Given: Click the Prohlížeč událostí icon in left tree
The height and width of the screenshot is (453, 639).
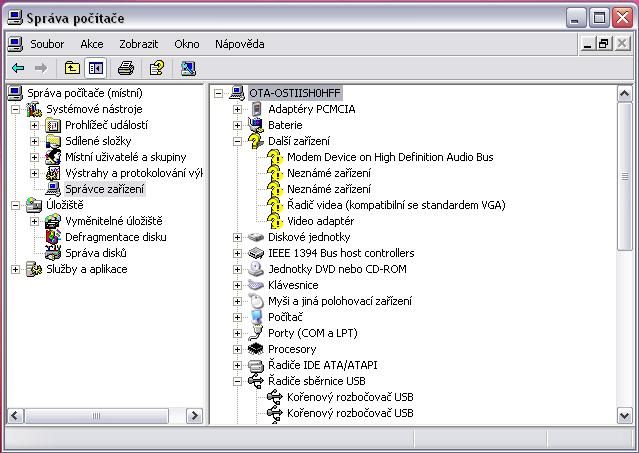Looking at the screenshot, I should tap(53, 125).
